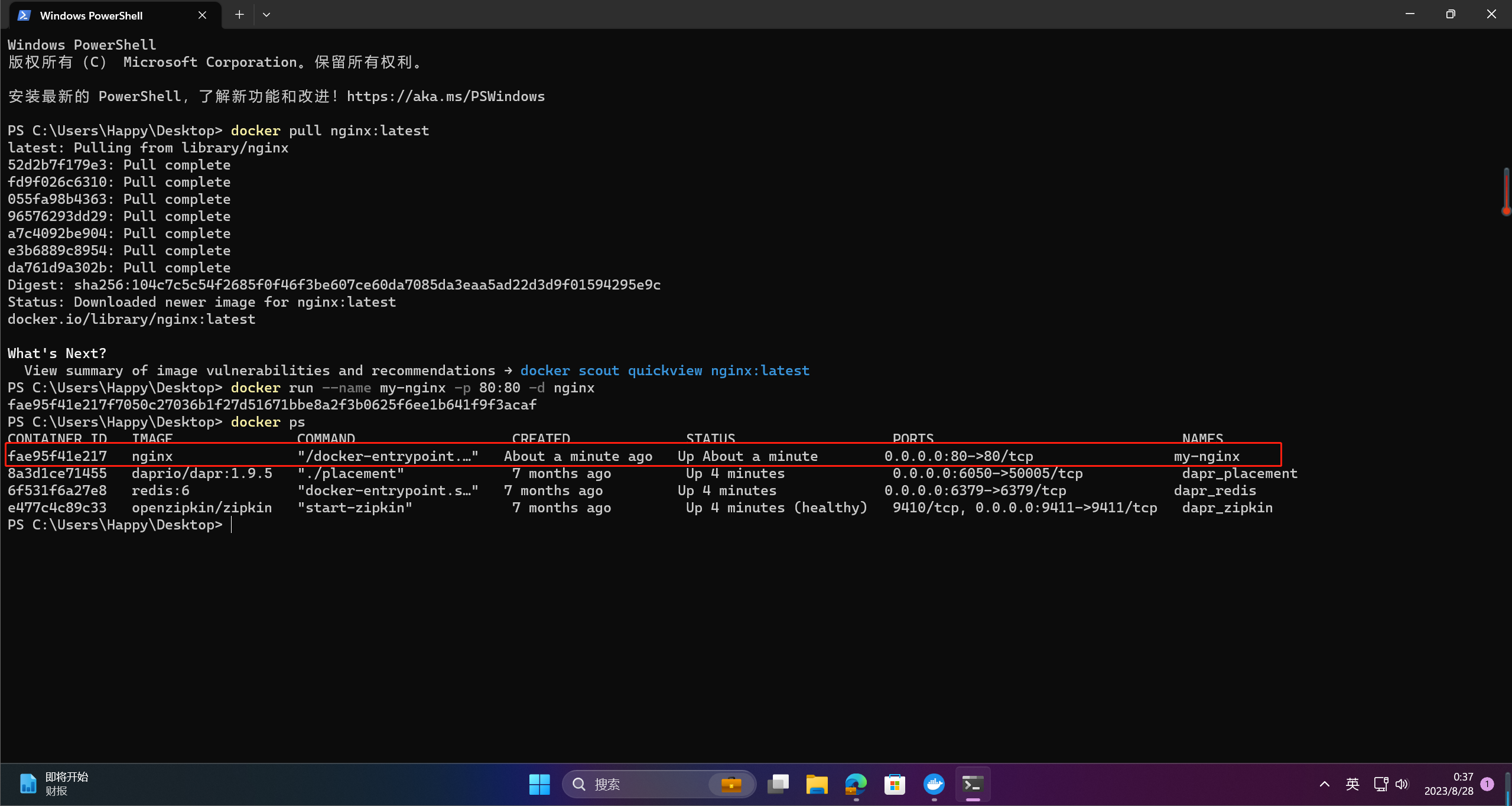Click the "What's Next?" heading

(57, 353)
